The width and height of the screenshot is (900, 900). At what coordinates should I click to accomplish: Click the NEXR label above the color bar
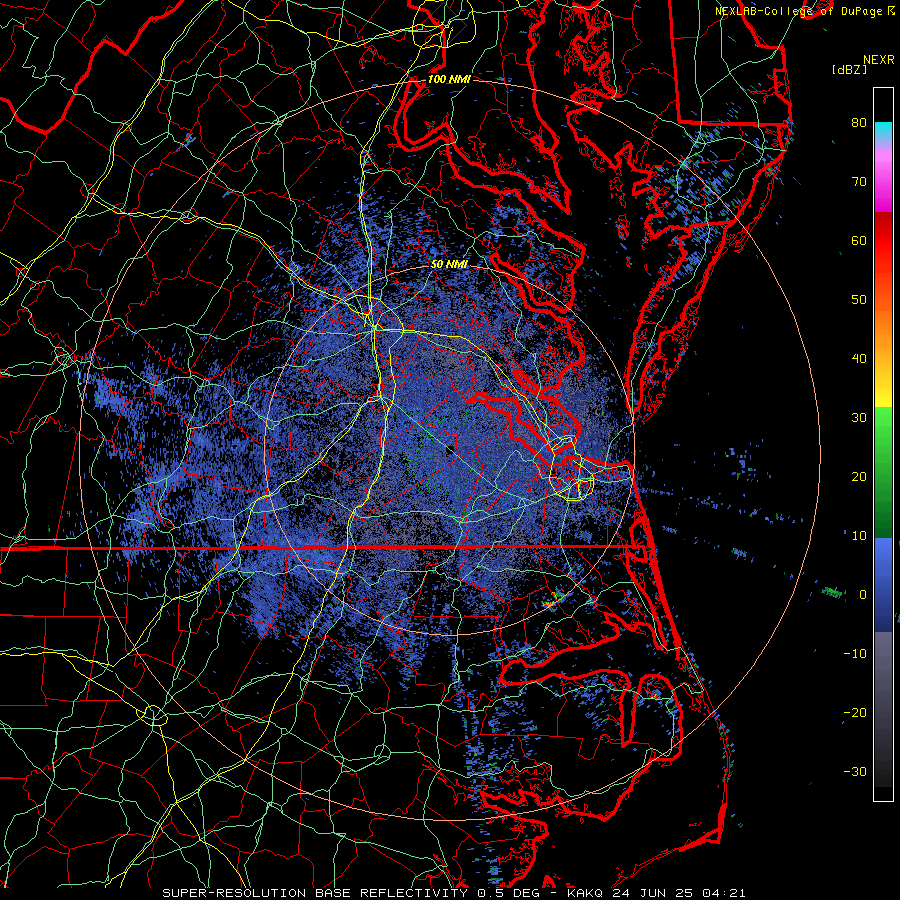pos(878,60)
